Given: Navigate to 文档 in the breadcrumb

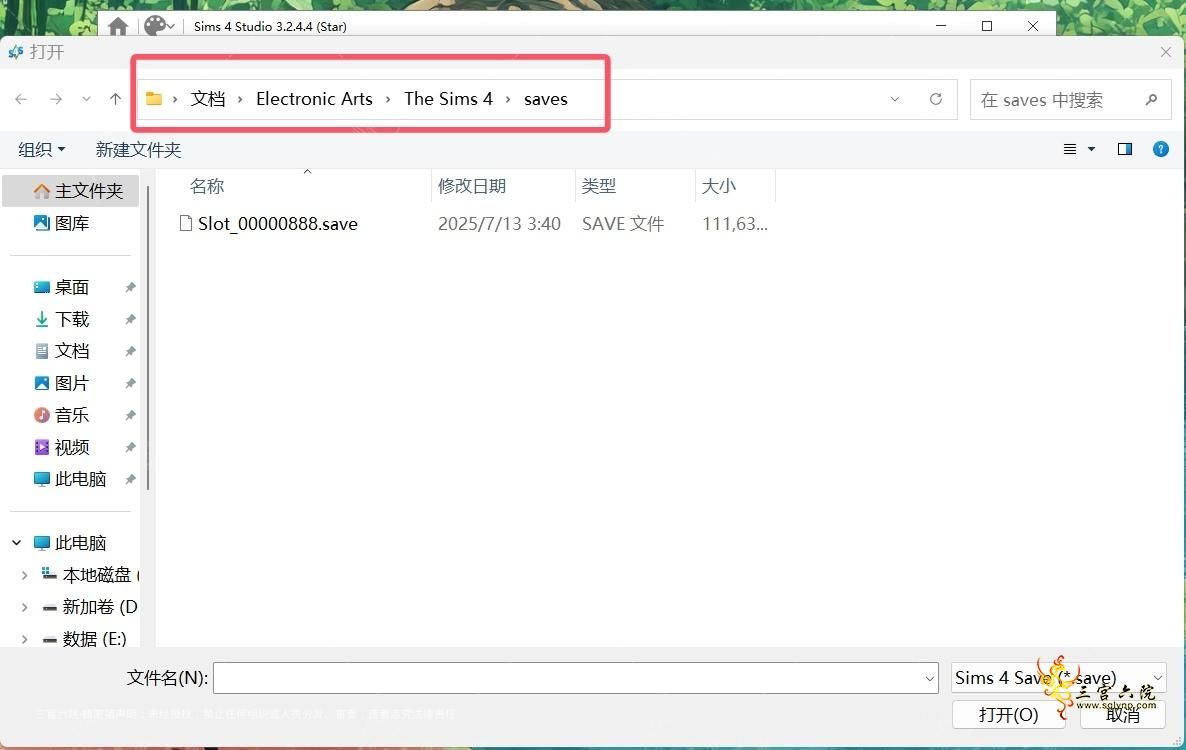Looking at the screenshot, I should pyautogui.click(x=208, y=99).
